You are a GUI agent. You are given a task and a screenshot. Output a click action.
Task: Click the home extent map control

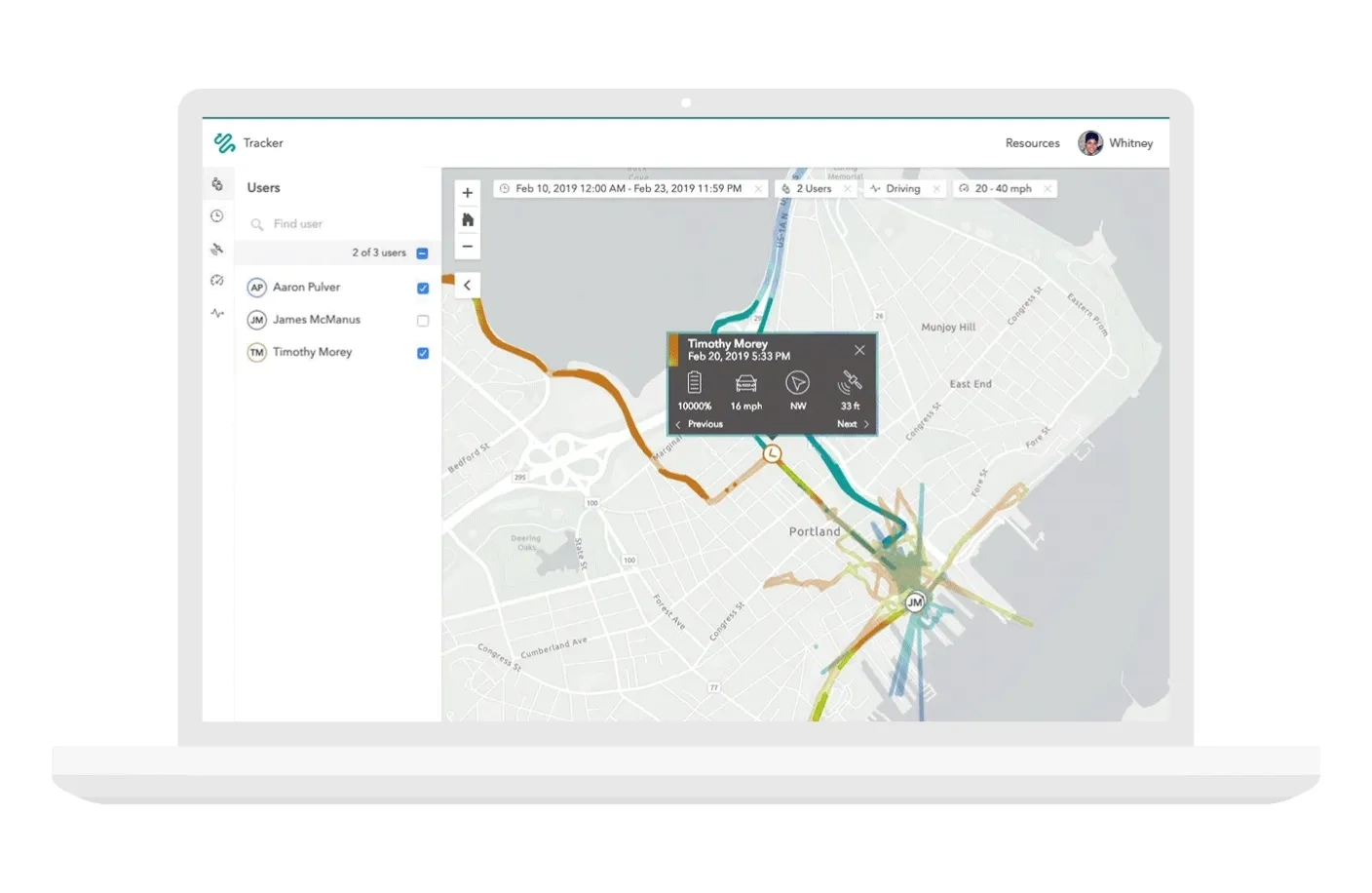click(x=467, y=219)
